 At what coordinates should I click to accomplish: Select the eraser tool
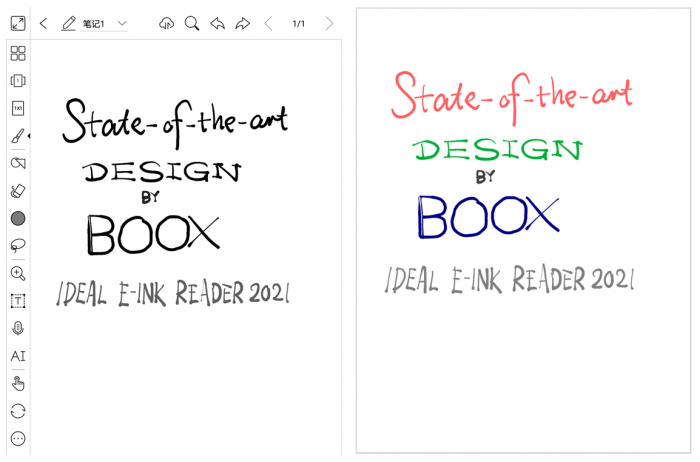[x=18, y=191]
